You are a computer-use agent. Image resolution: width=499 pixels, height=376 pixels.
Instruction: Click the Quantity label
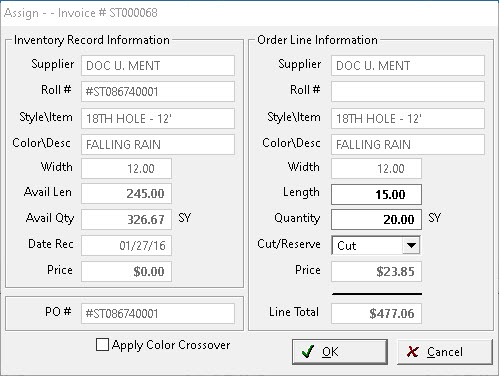[297, 218]
